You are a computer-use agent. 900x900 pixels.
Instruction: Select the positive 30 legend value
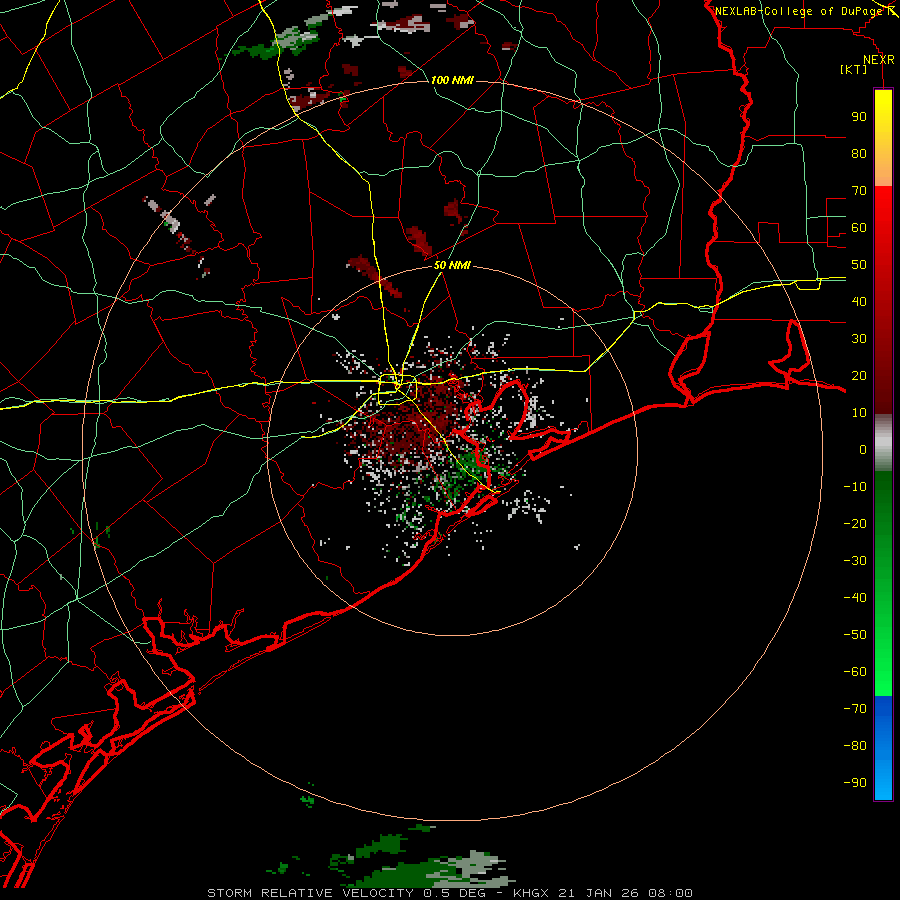(859, 339)
